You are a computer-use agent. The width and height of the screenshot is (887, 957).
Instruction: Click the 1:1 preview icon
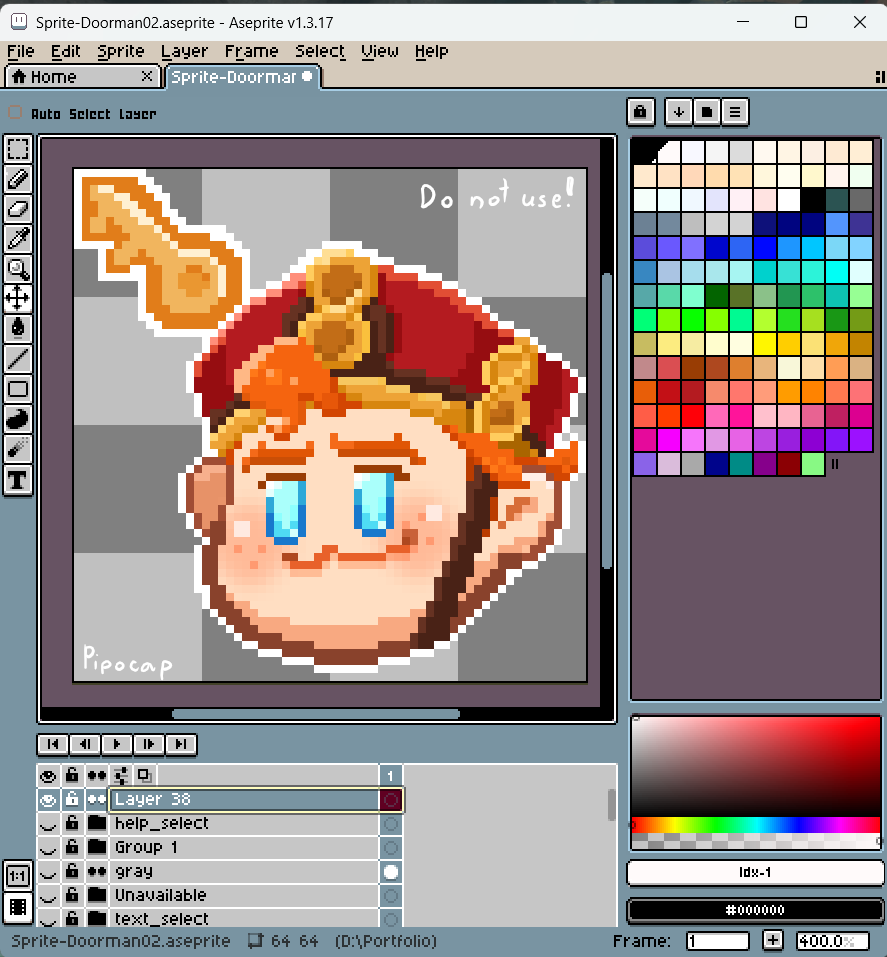(18, 876)
